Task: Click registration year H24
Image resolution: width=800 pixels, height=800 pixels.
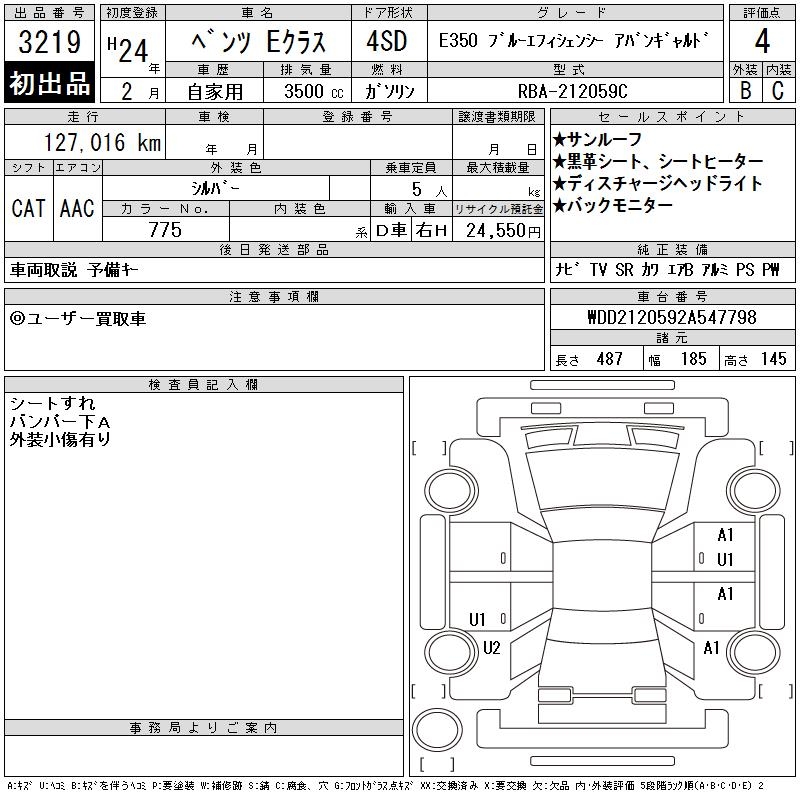Action: 128,50
